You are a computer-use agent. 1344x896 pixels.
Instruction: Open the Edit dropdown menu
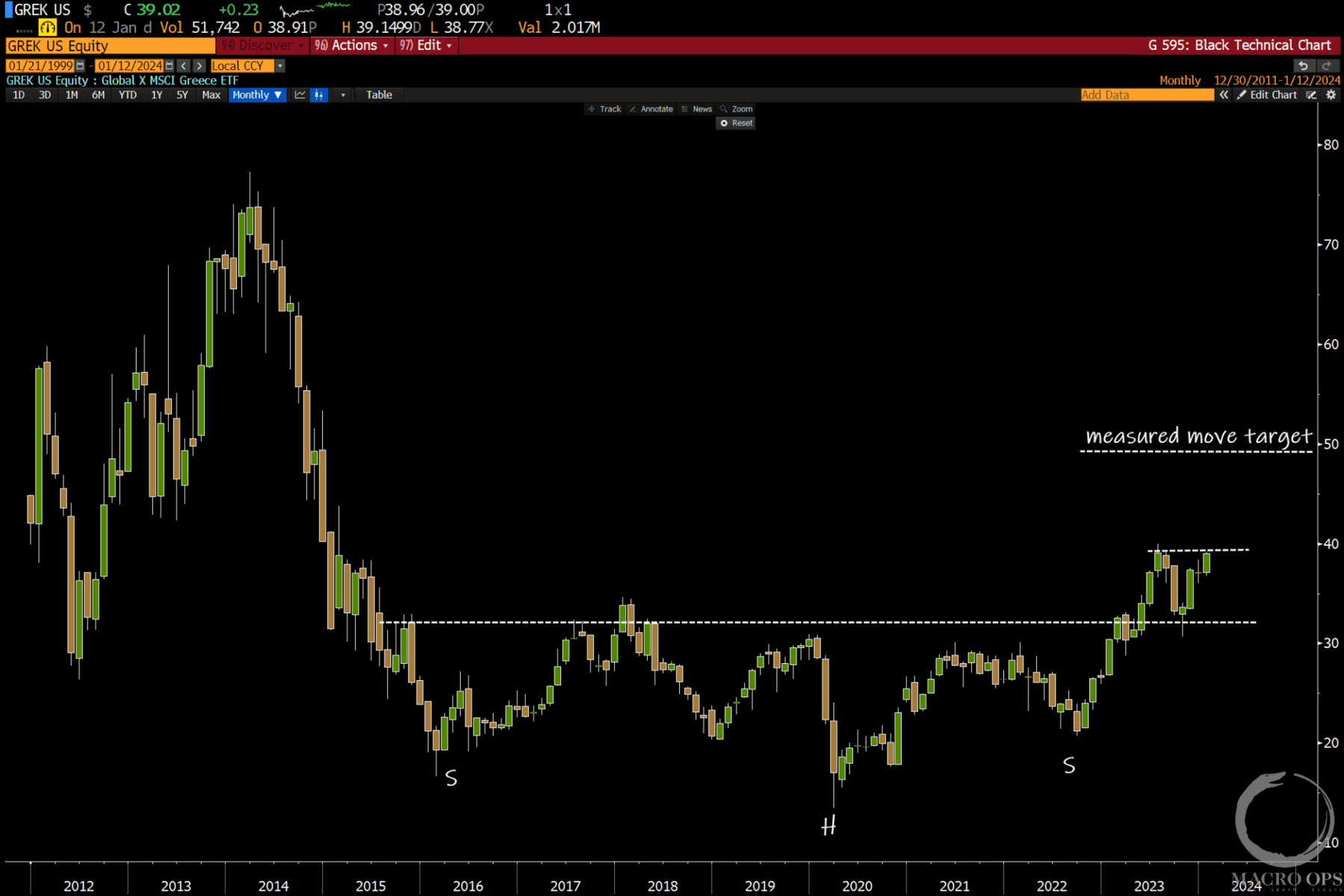(x=427, y=46)
